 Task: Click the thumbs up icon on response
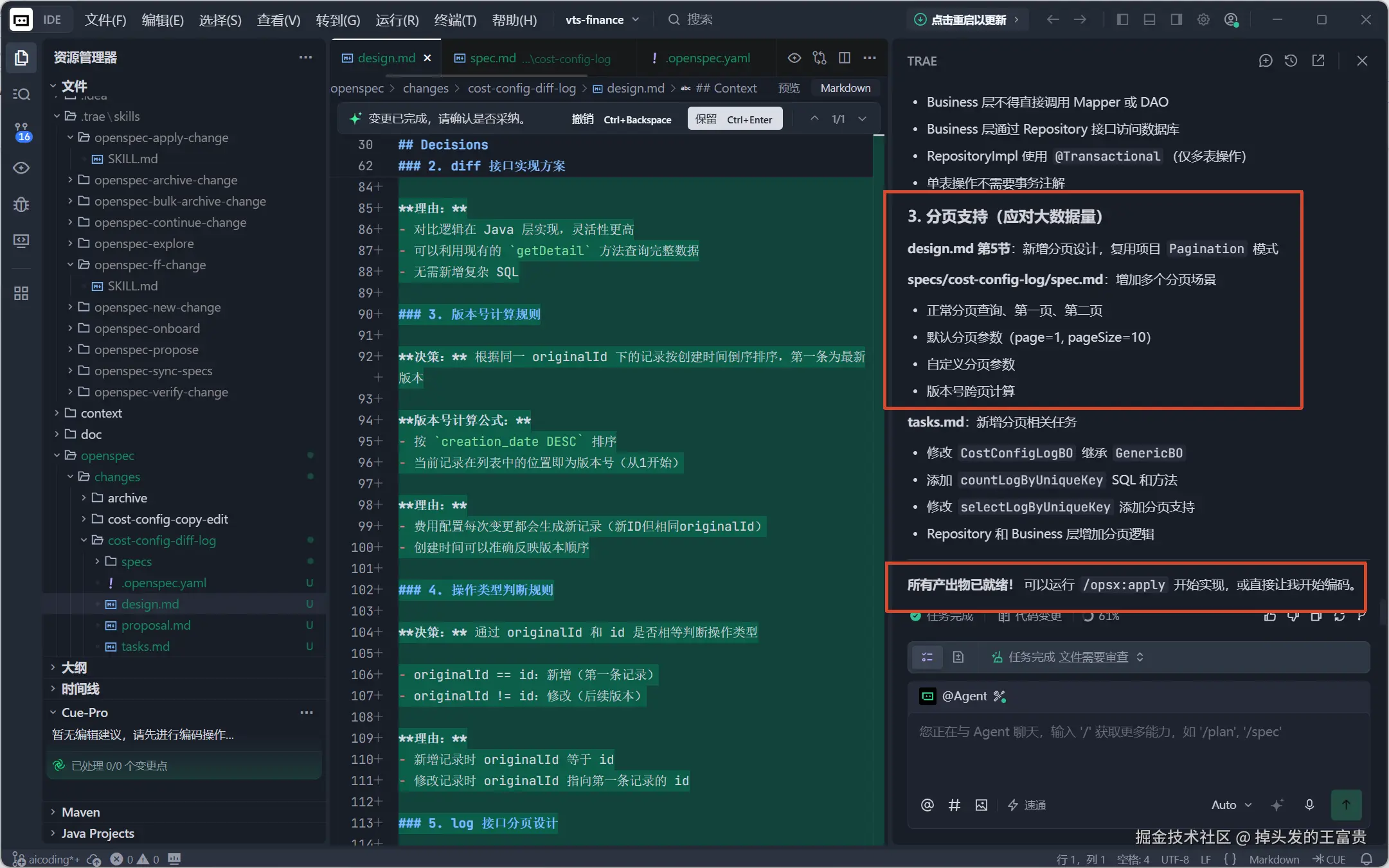[x=1270, y=616]
